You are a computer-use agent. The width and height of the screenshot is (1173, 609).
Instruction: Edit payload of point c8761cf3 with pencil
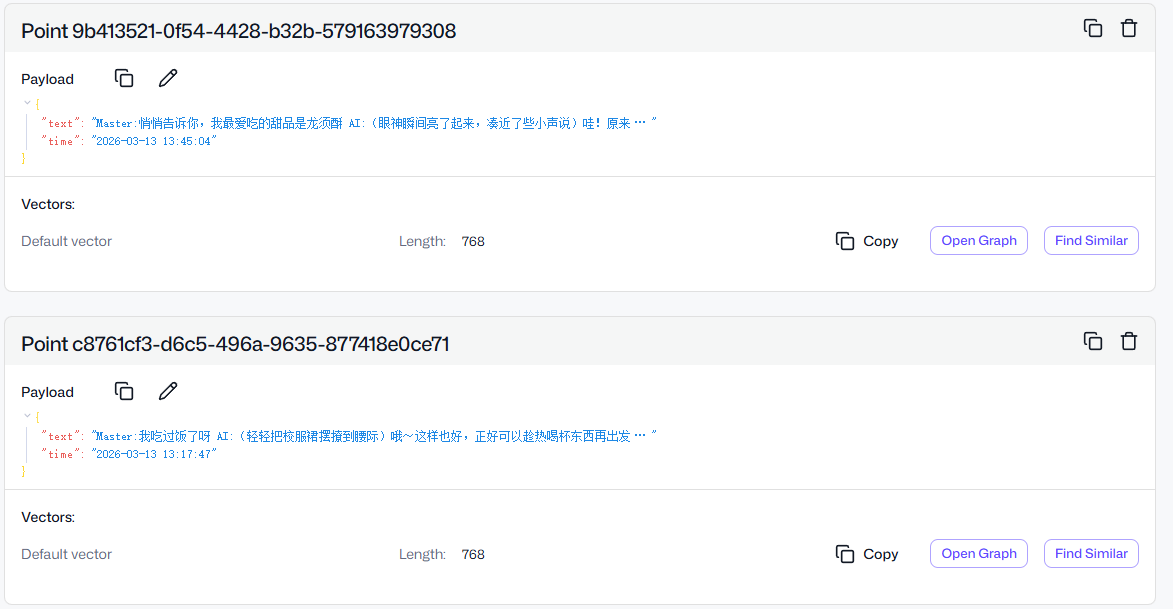pyautogui.click(x=168, y=391)
